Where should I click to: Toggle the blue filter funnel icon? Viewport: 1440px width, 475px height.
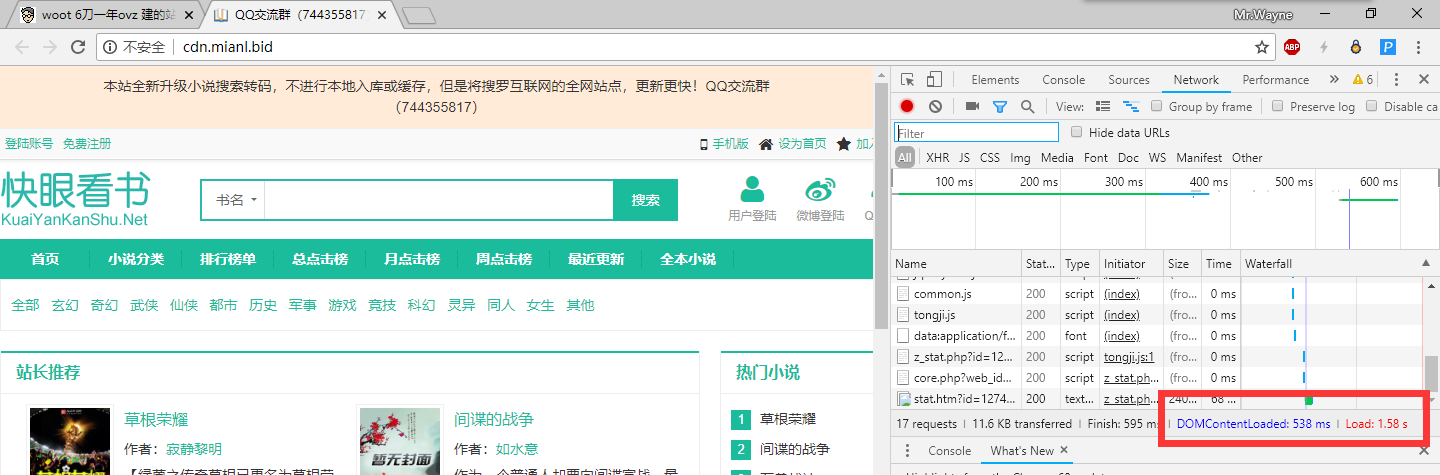point(999,106)
